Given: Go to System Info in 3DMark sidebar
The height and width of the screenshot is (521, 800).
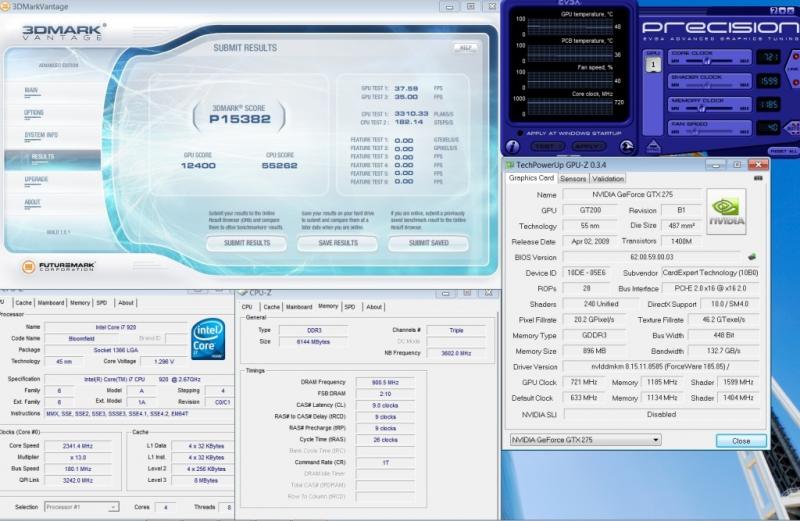Looking at the screenshot, I should (x=41, y=135).
